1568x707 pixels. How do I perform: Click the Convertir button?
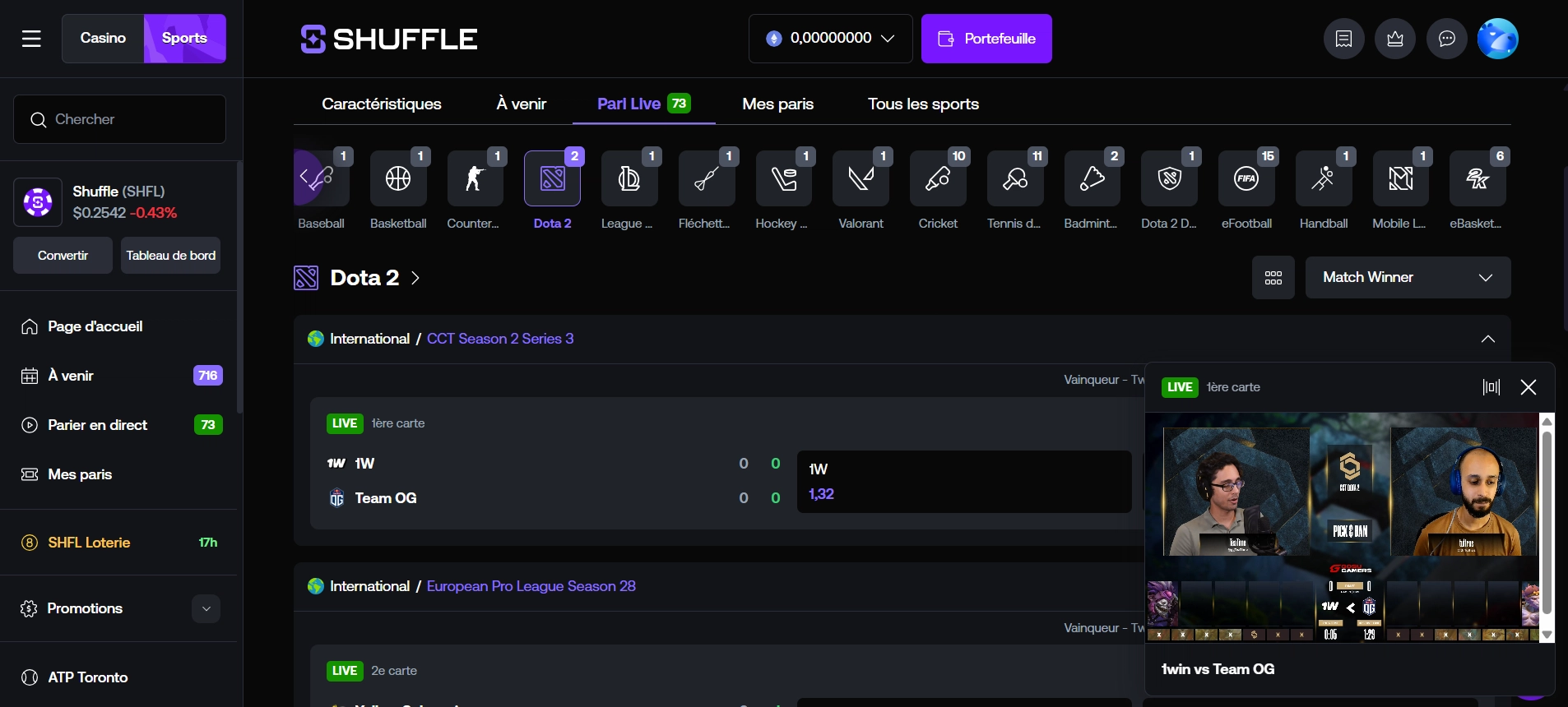click(63, 256)
